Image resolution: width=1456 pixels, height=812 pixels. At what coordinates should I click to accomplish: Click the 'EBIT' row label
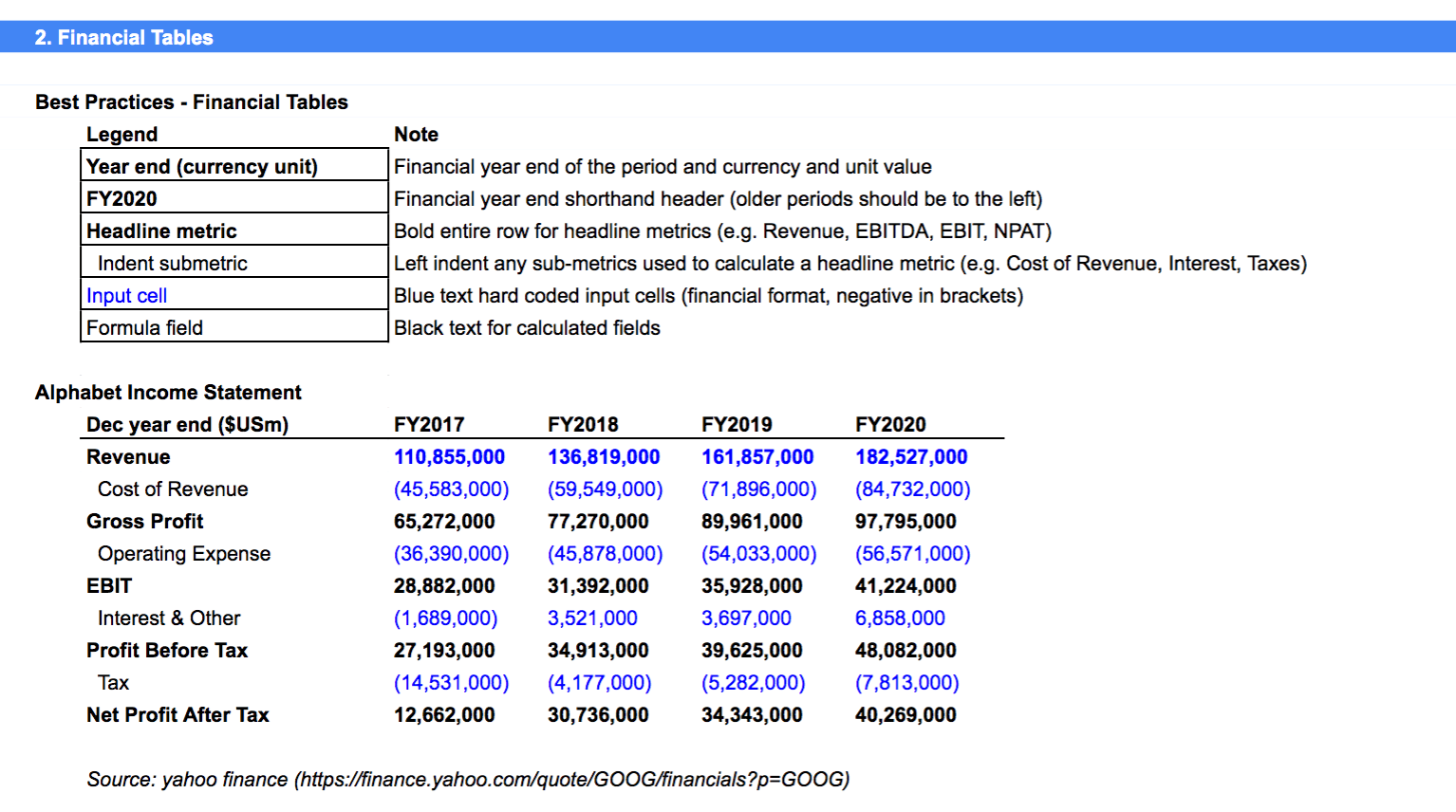pyautogui.click(x=109, y=586)
